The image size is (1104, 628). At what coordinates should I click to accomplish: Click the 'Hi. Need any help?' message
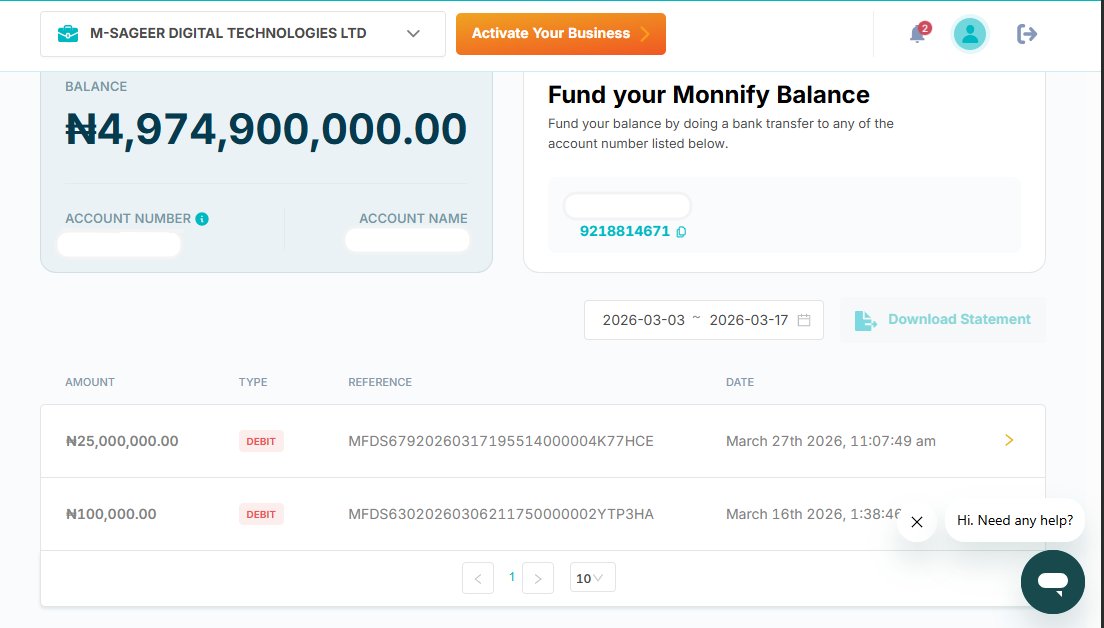point(1015,520)
